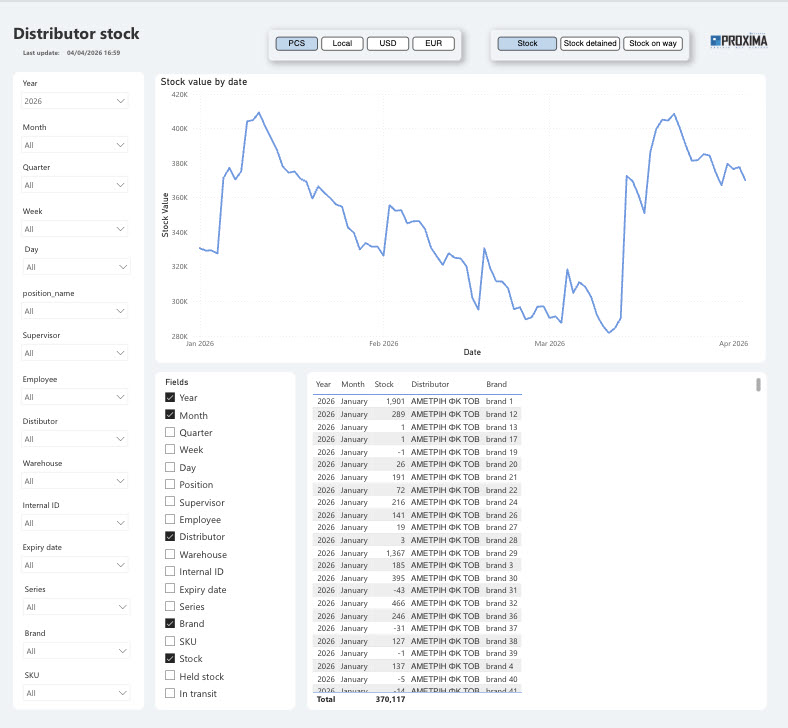The width and height of the screenshot is (788, 728).
Task: Open the Expiry date filter dropdown
Action: [x=74, y=565]
